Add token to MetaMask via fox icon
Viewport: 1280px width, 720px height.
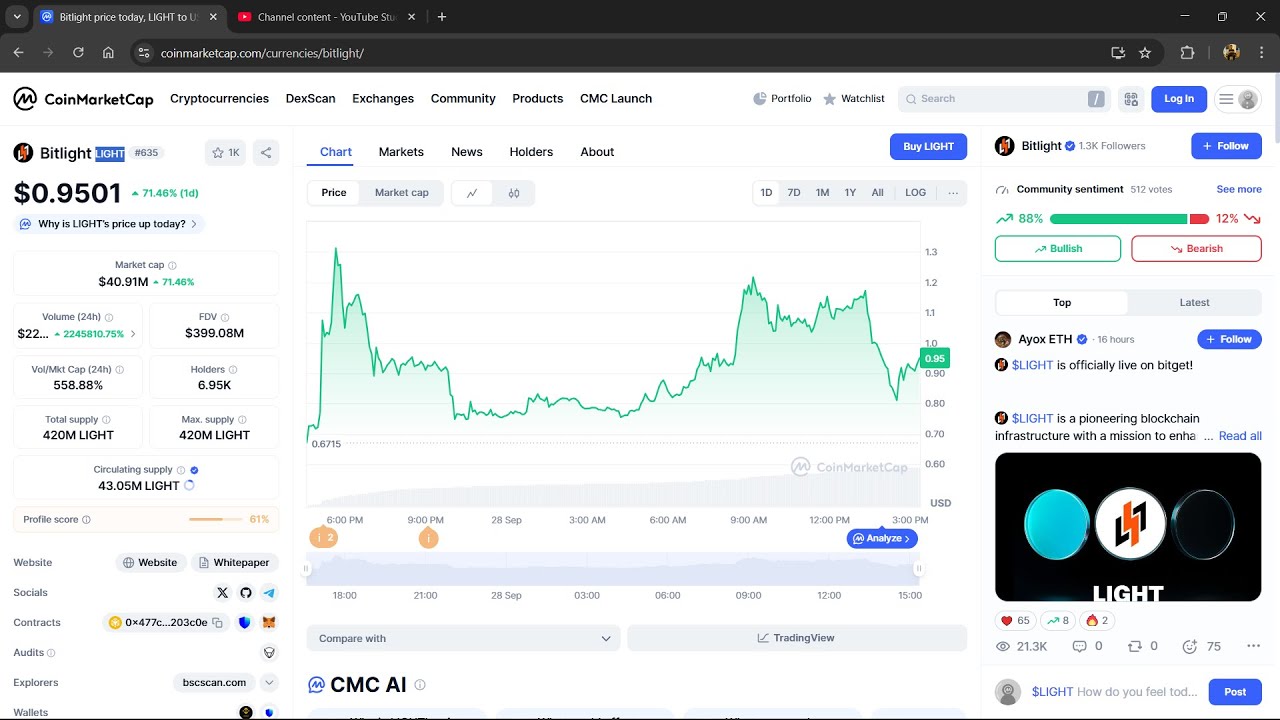(x=269, y=623)
